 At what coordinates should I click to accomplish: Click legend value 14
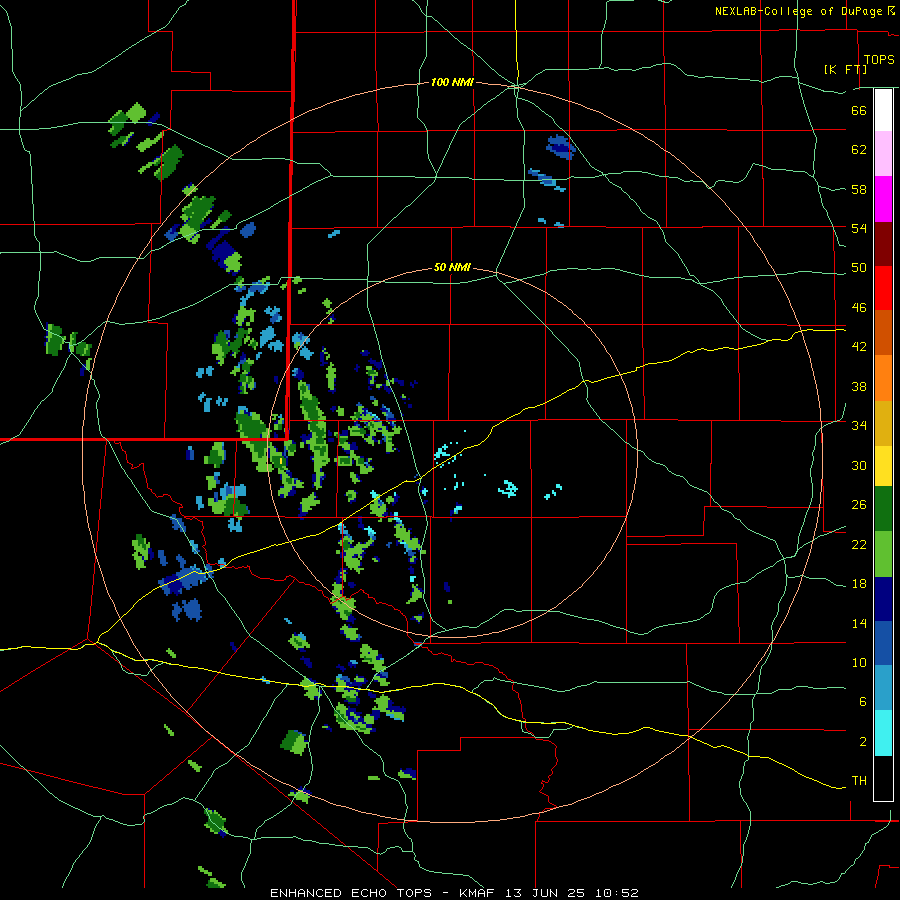859,623
